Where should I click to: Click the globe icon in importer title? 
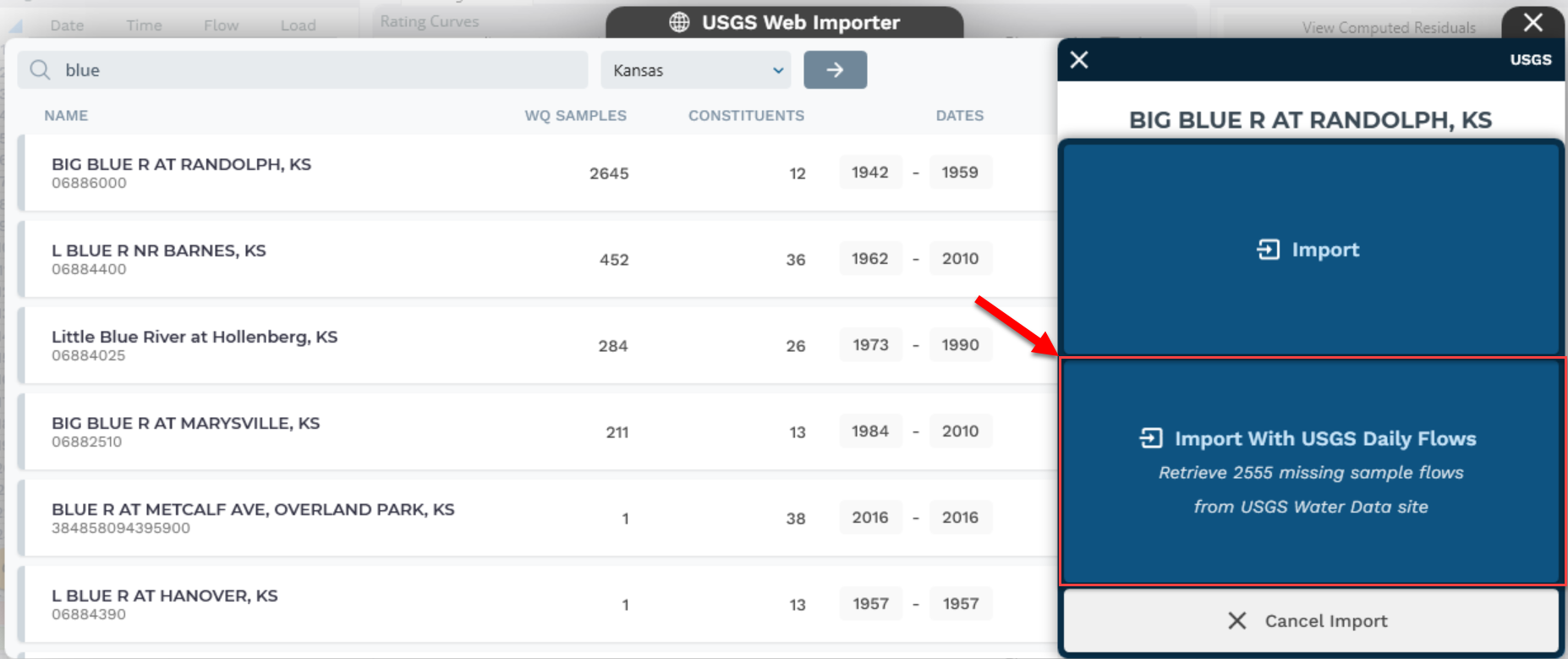pyautogui.click(x=679, y=23)
